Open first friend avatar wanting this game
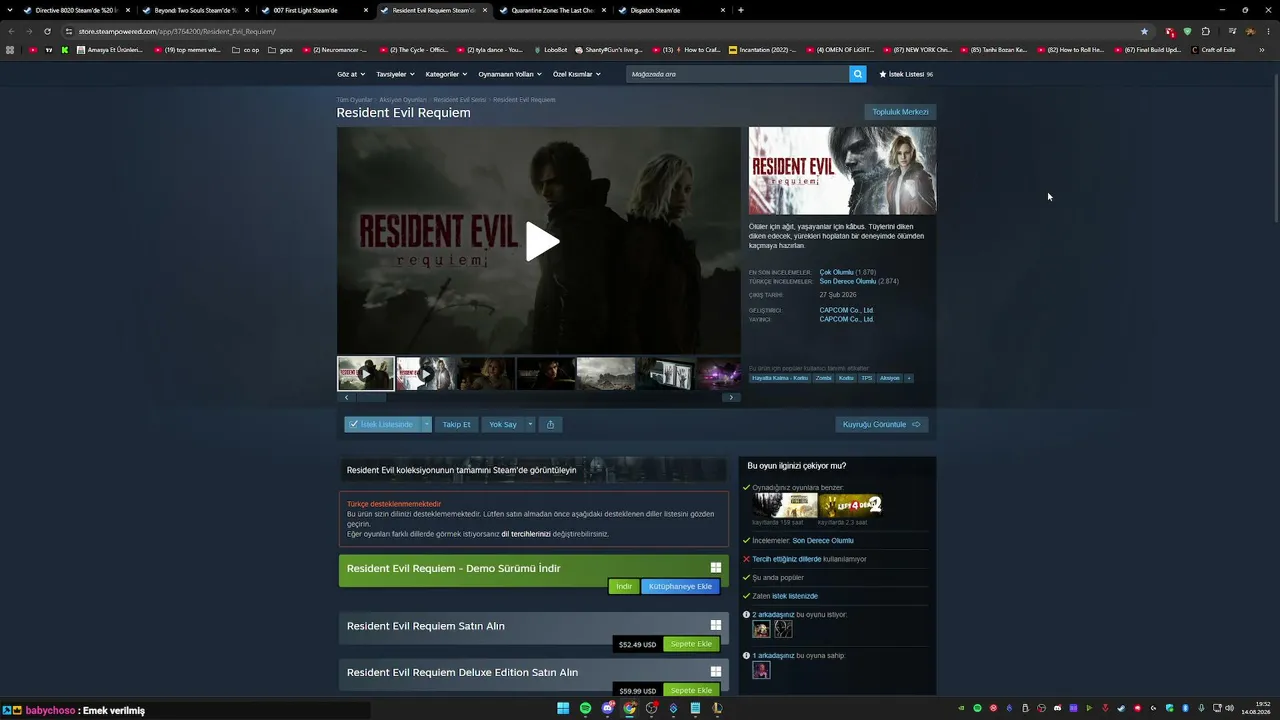Screen dimensions: 1280x720 (x=761, y=629)
